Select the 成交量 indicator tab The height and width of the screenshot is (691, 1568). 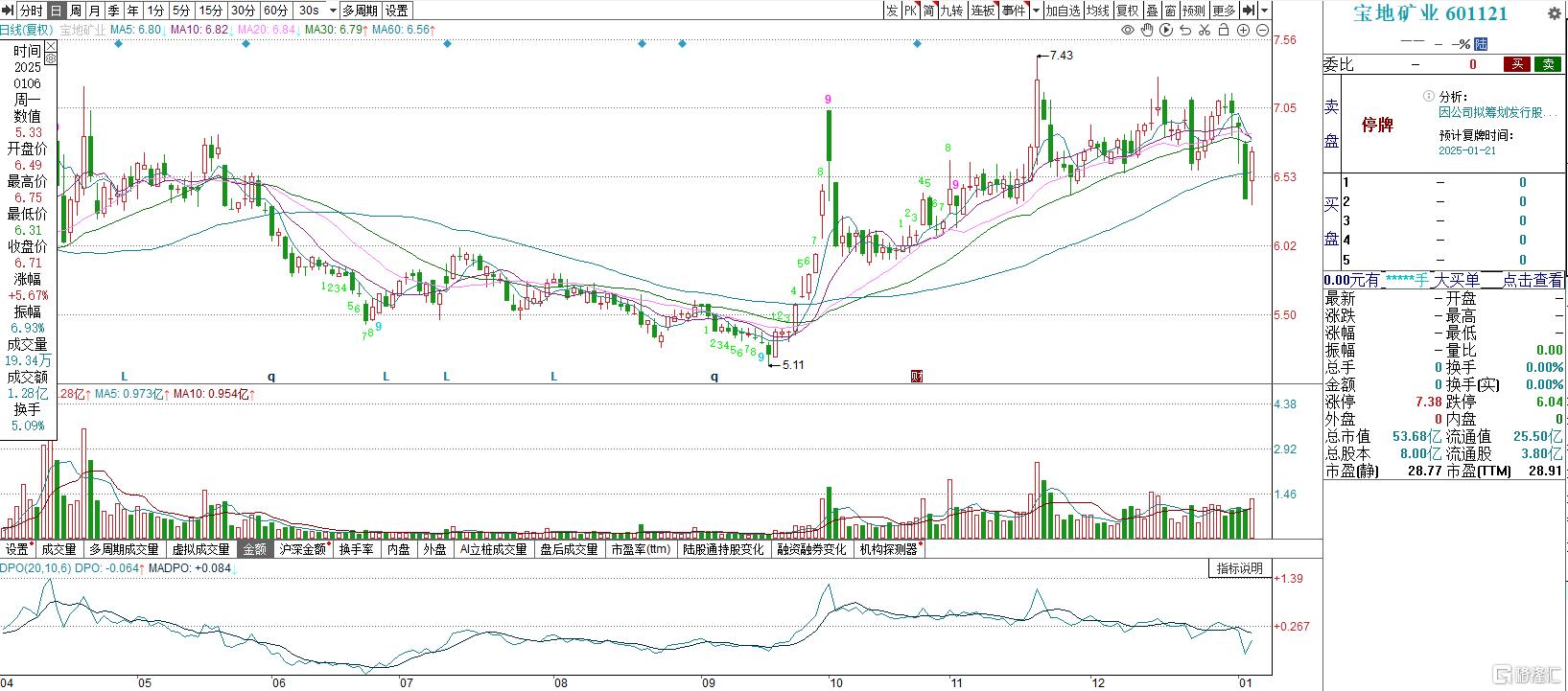59,549
